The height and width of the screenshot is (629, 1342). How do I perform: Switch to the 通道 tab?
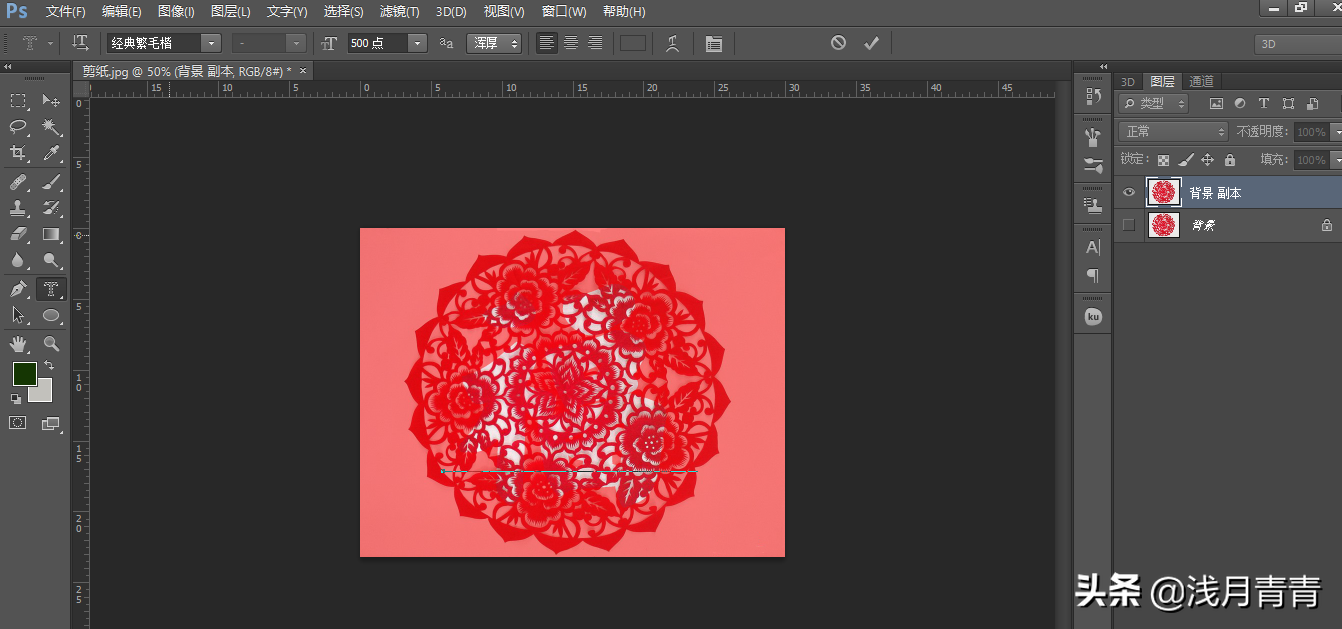coord(1201,82)
